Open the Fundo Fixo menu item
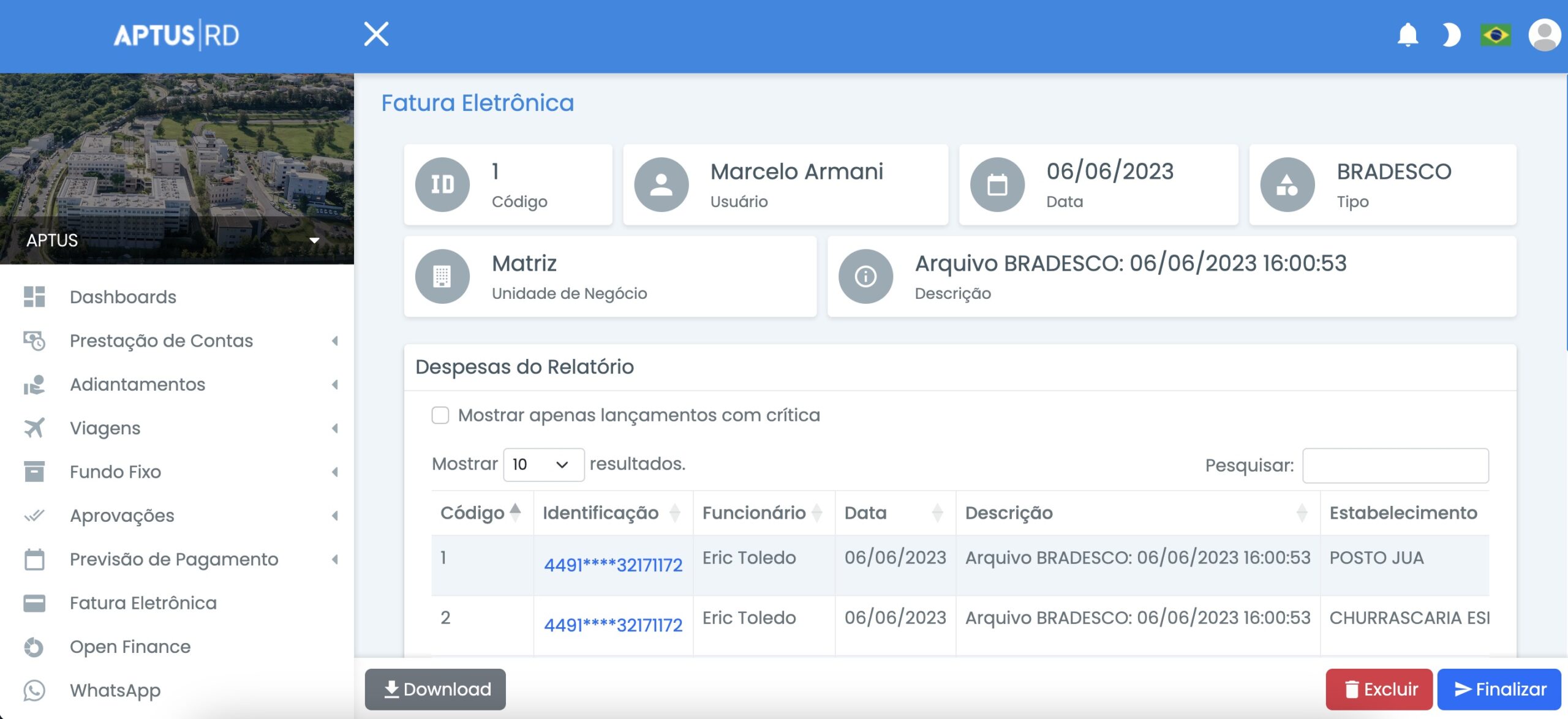 115,472
